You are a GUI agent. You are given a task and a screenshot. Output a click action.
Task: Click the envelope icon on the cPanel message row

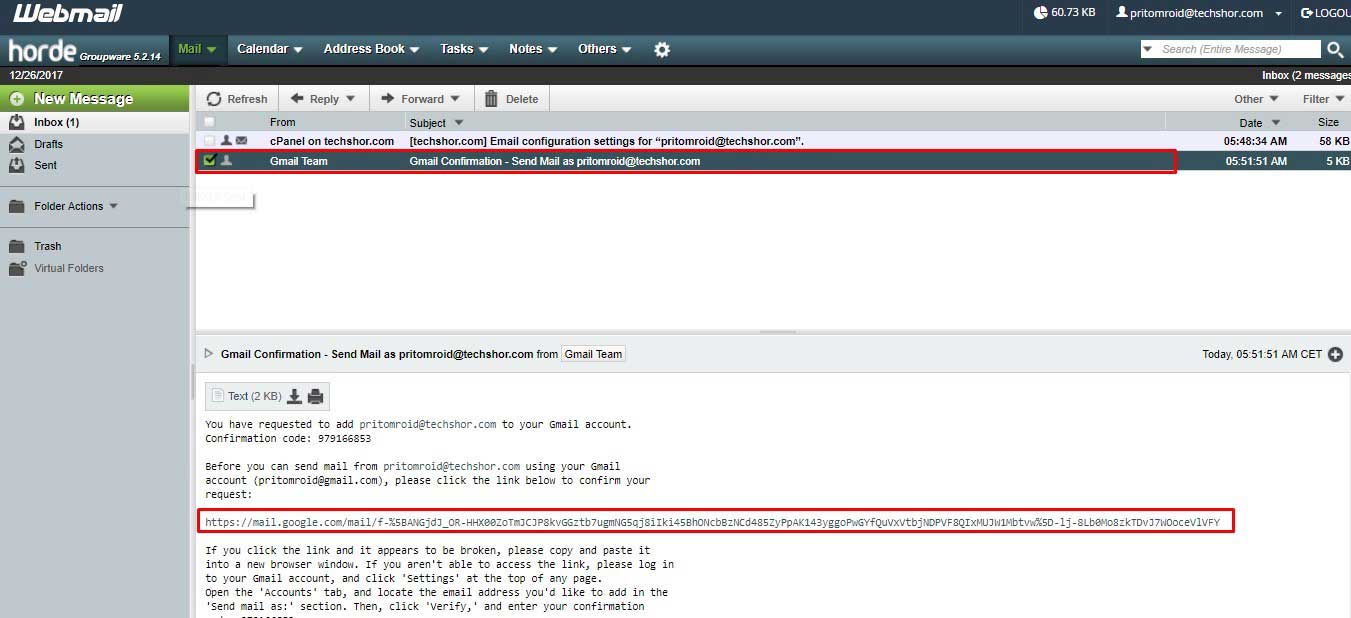[242, 141]
